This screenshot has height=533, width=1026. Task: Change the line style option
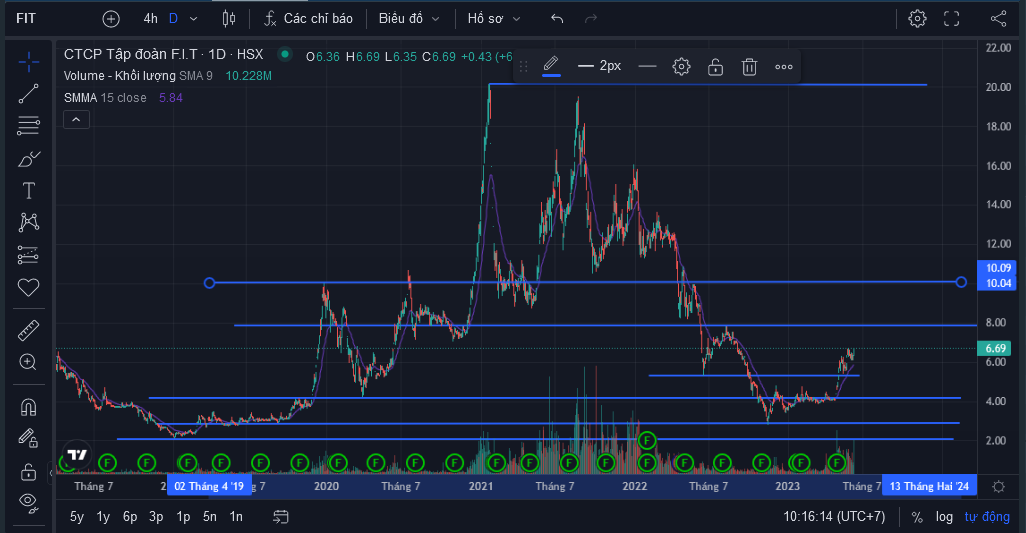click(647, 66)
